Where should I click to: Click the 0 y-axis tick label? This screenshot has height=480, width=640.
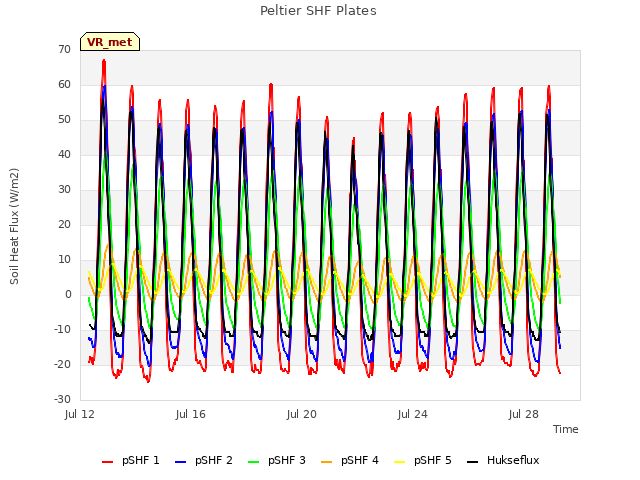68,294
